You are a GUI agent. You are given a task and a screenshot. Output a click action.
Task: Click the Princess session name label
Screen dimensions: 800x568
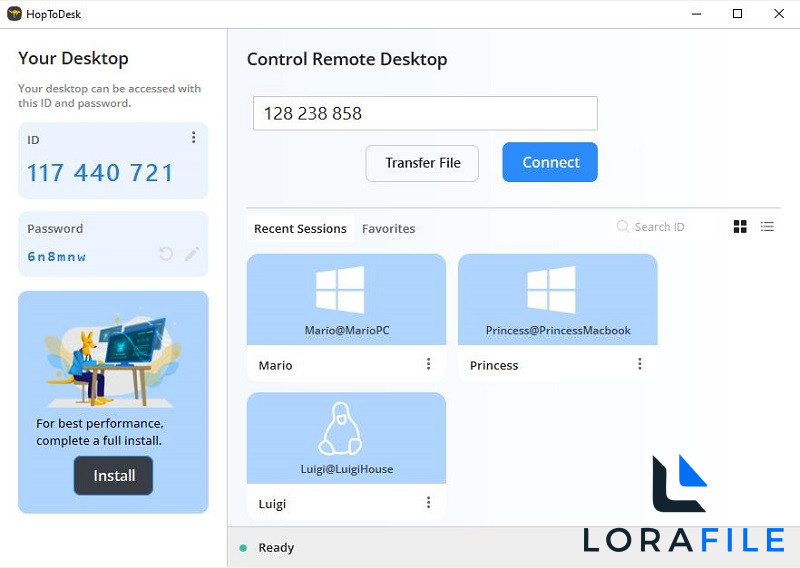[x=494, y=365]
